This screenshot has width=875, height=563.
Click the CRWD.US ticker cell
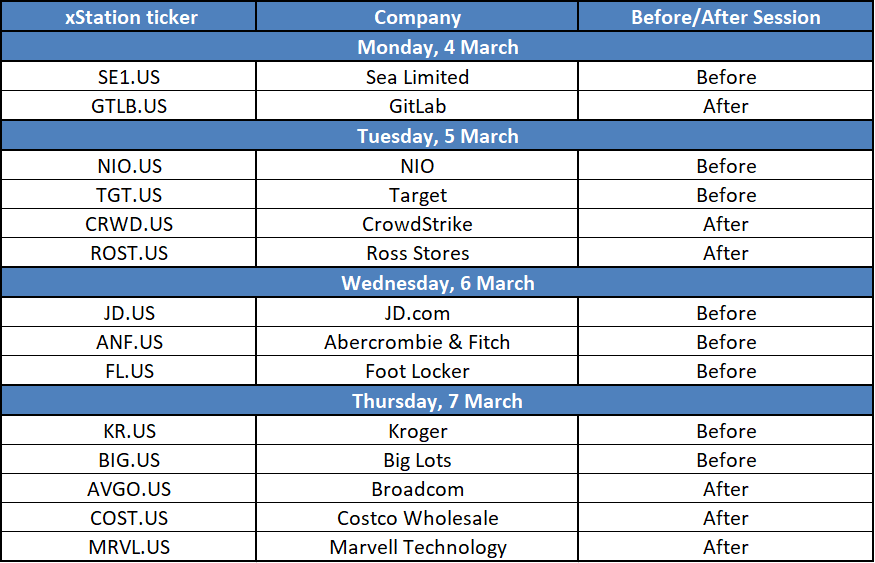tap(128, 223)
